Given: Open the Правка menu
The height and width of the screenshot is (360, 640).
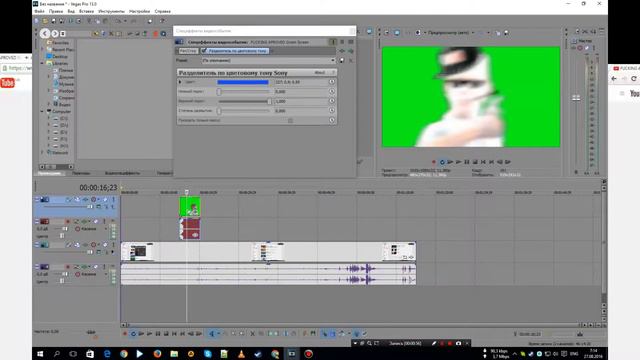Looking at the screenshot, I should (x=56, y=11).
